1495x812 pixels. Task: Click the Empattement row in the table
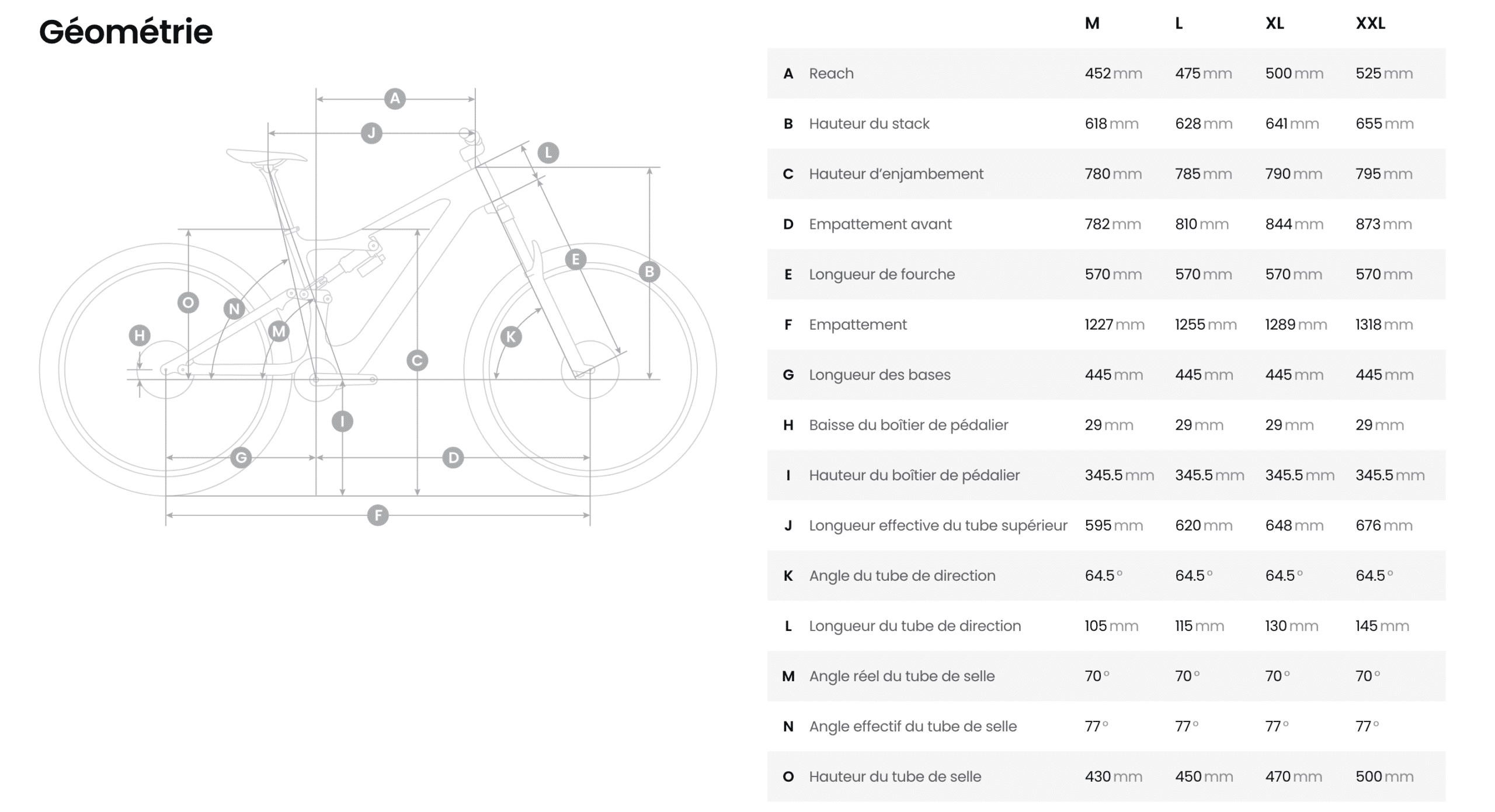(x=1106, y=325)
